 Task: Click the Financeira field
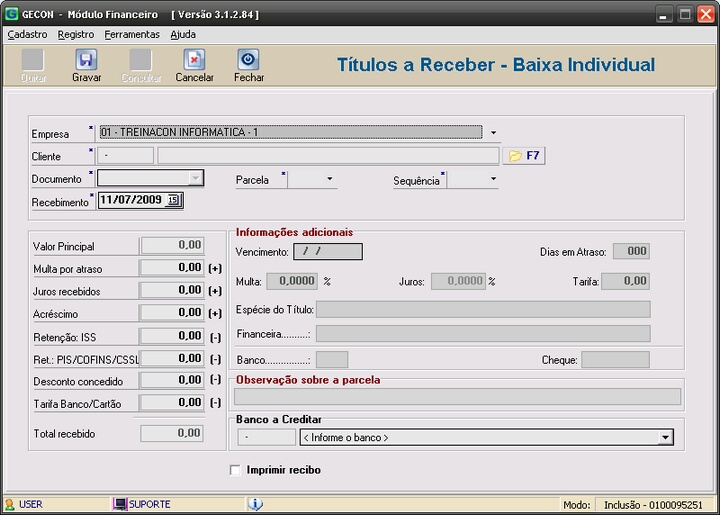tap(483, 334)
